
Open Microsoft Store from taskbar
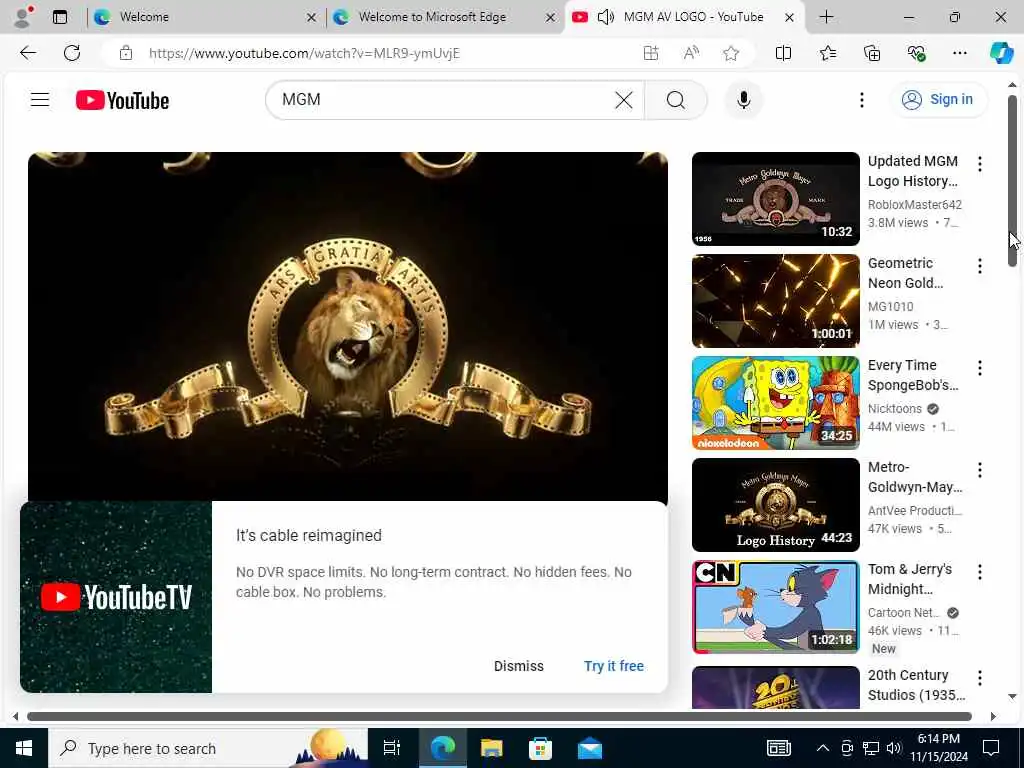pos(540,748)
